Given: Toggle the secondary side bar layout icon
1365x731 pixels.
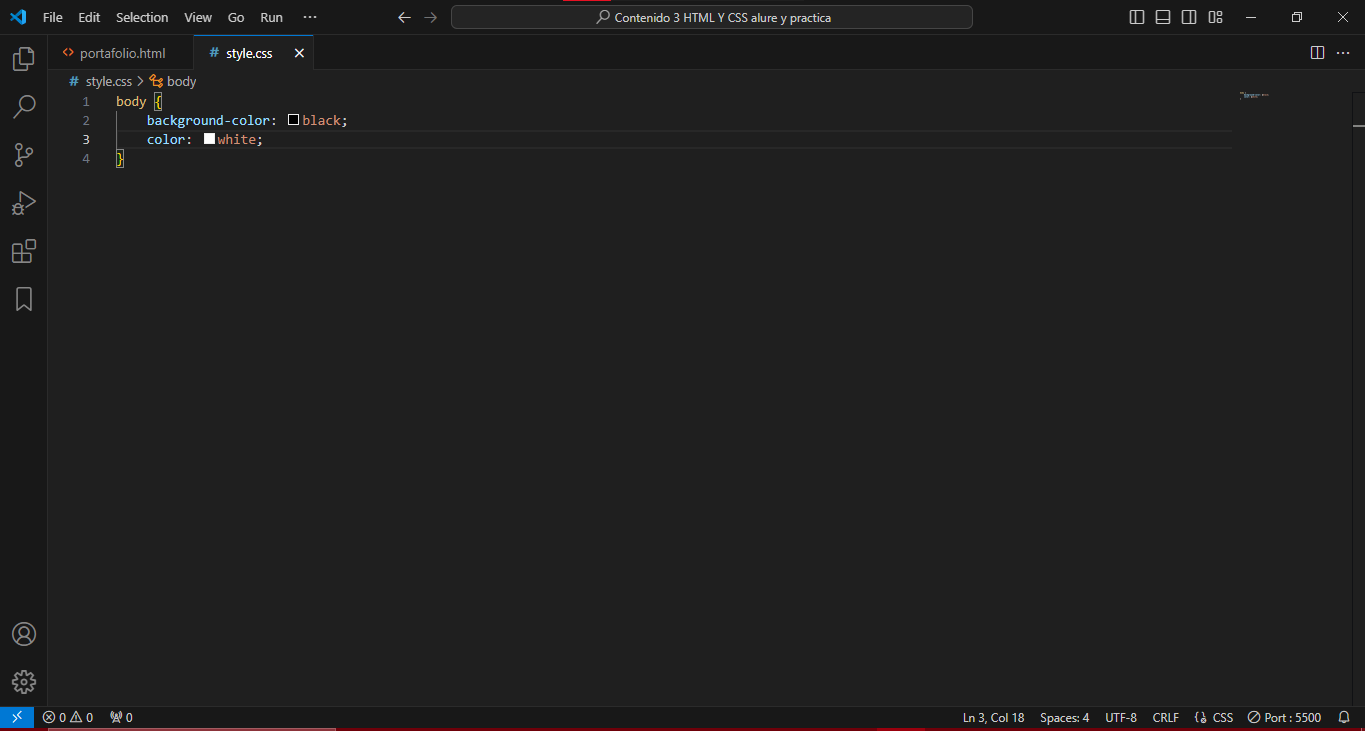Looking at the screenshot, I should coord(1189,17).
